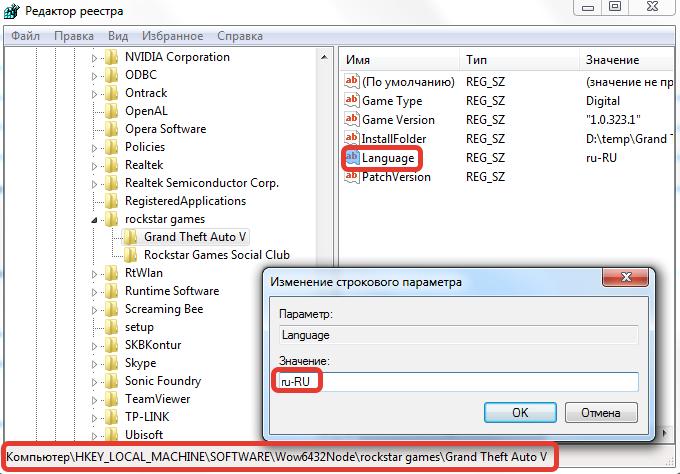Click the Game Version string value icon
This screenshot has width=680, height=474.
(x=351, y=120)
